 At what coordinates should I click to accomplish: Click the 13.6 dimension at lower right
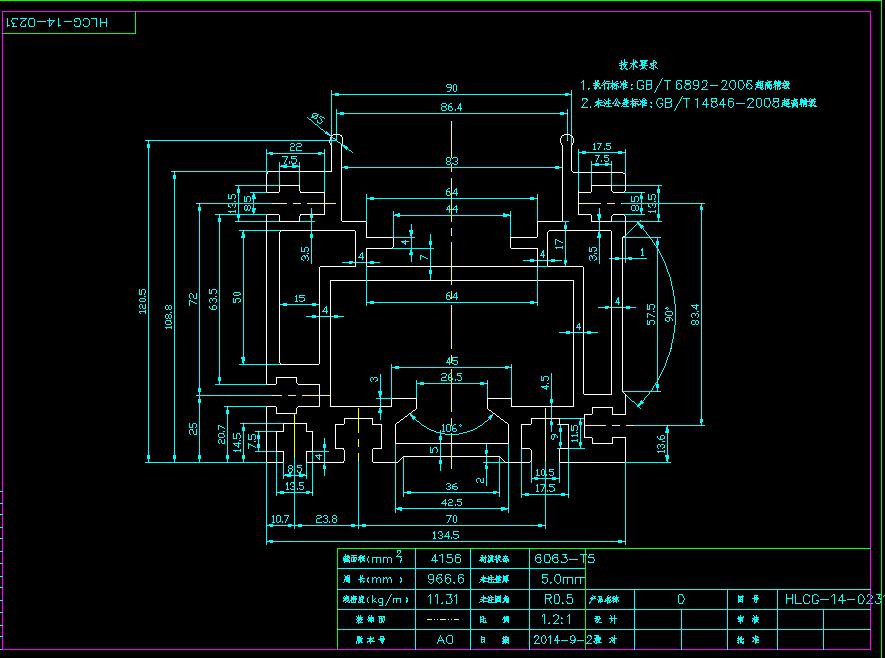(x=661, y=444)
